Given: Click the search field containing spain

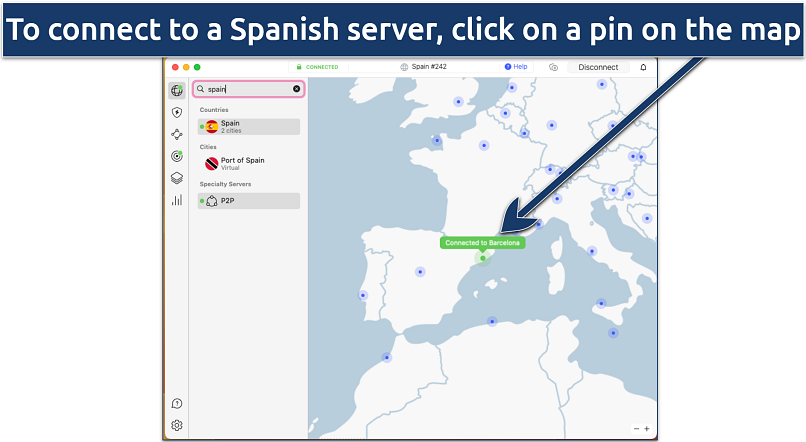Looking at the screenshot, I should point(247,89).
